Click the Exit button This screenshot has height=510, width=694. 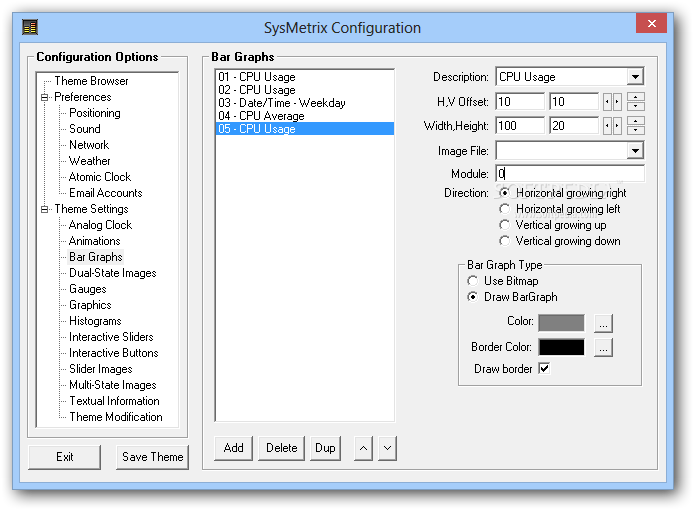[x=65, y=457]
